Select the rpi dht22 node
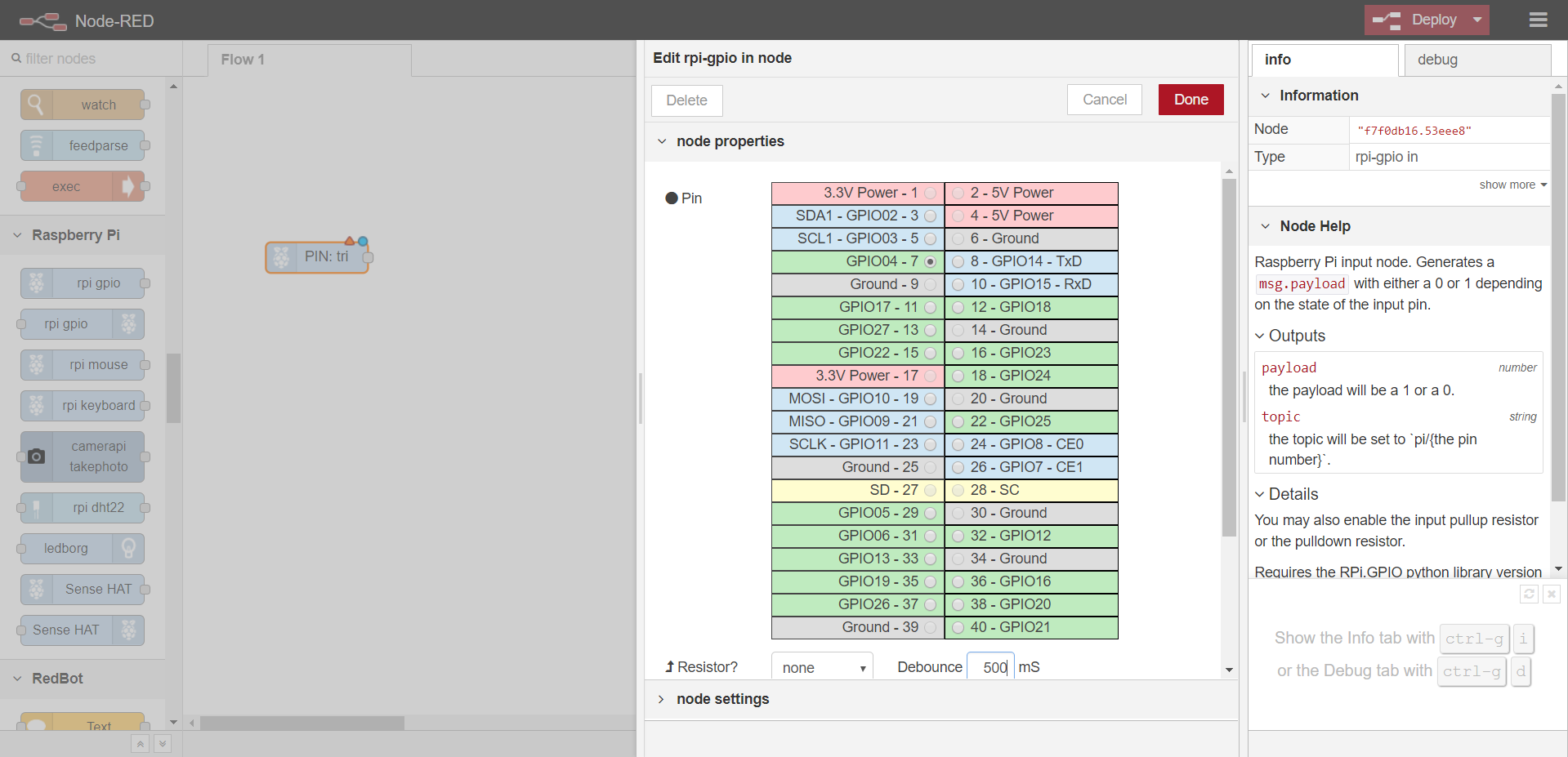Image resolution: width=1568 pixels, height=757 pixels. click(83, 508)
